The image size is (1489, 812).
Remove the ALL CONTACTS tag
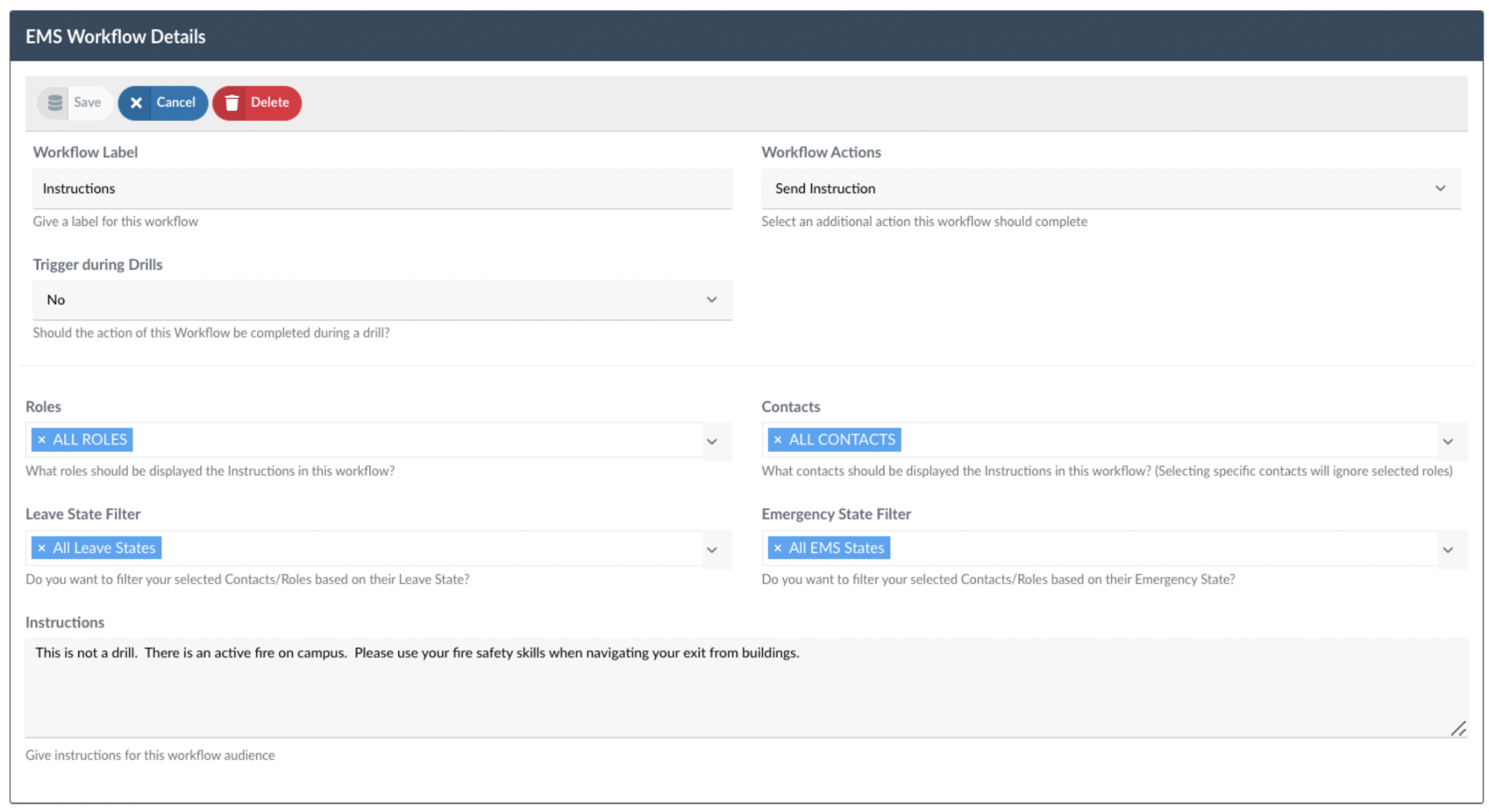(x=777, y=440)
